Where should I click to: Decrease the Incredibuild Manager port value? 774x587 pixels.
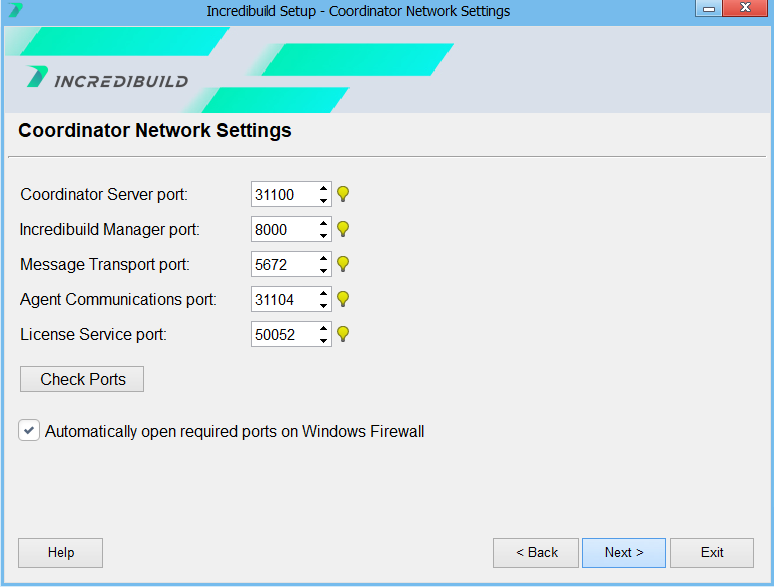(x=323, y=236)
